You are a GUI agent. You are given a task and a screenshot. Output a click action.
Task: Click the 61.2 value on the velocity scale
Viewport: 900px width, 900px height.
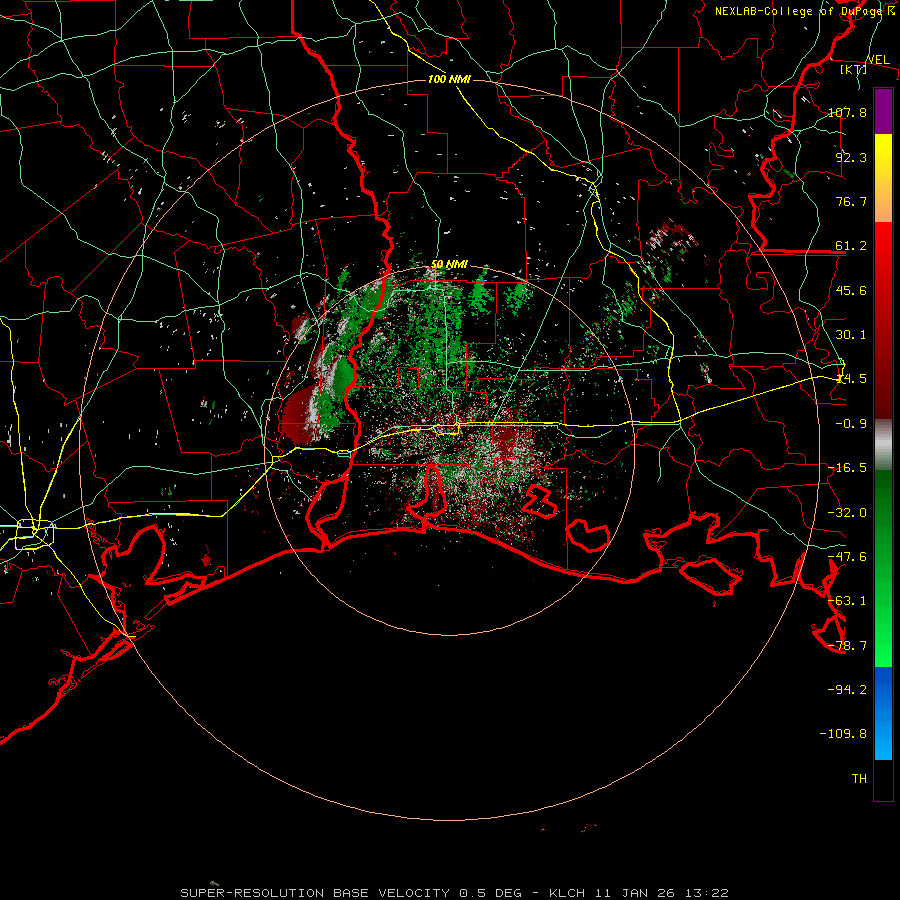click(x=851, y=246)
